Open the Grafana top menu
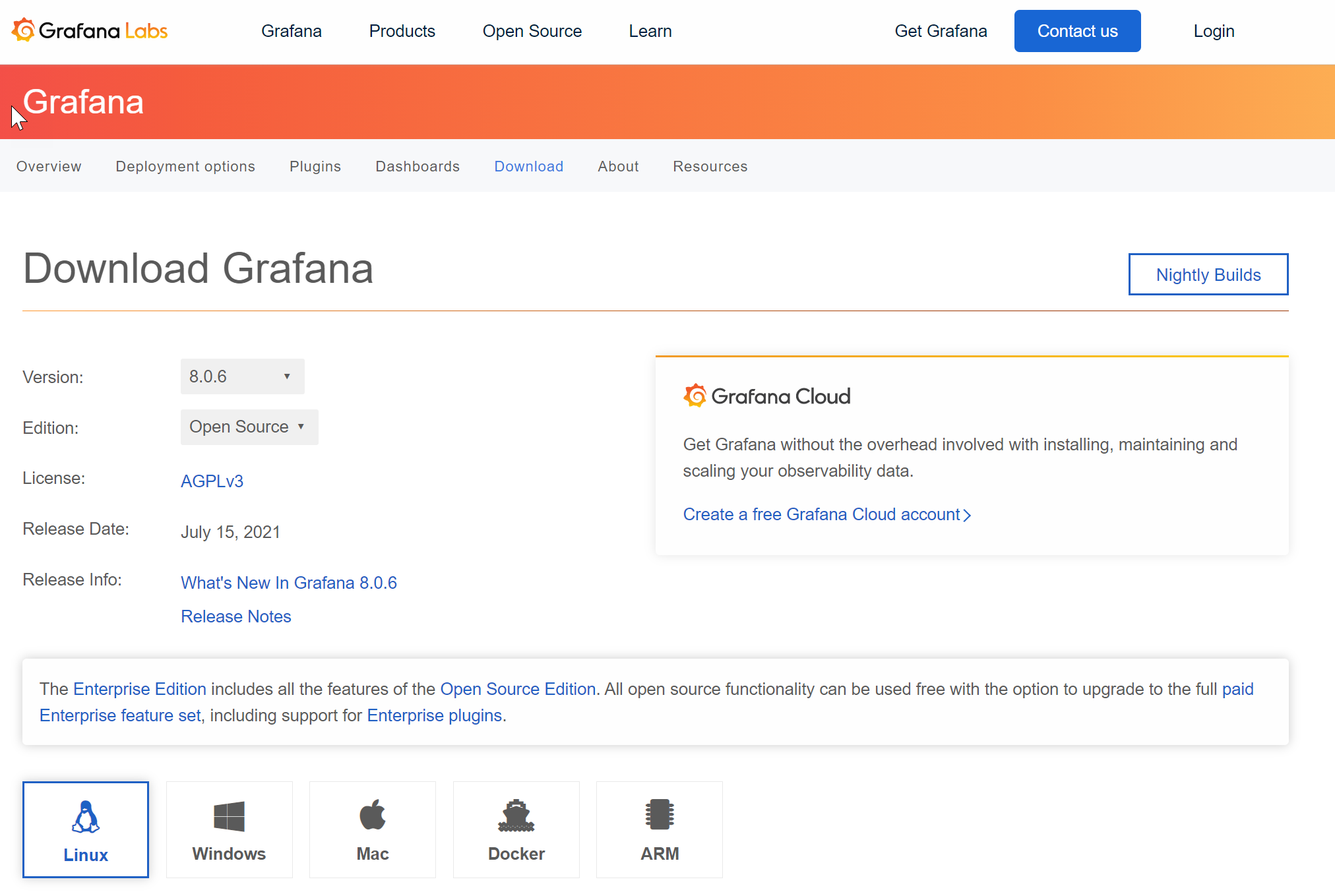Viewport: 1335px width, 896px height. 292,31
